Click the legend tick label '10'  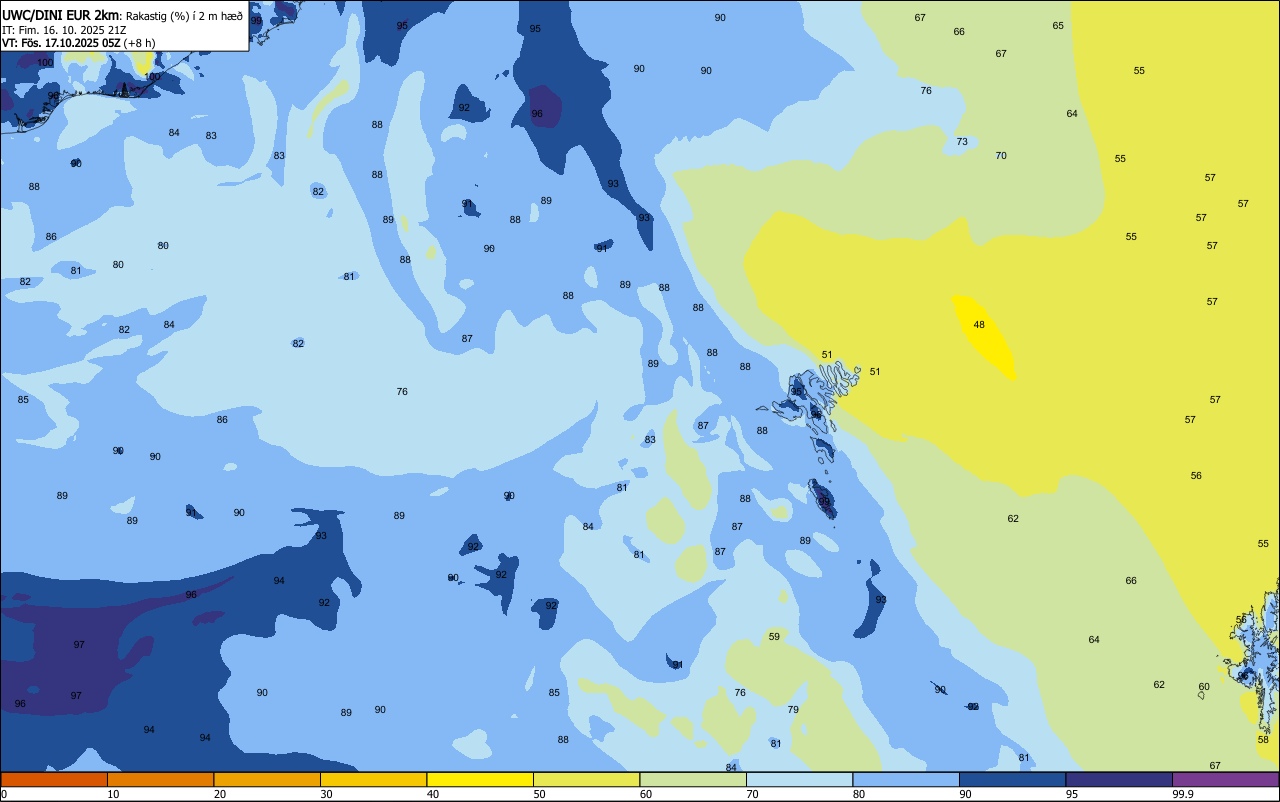(x=113, y=794)
